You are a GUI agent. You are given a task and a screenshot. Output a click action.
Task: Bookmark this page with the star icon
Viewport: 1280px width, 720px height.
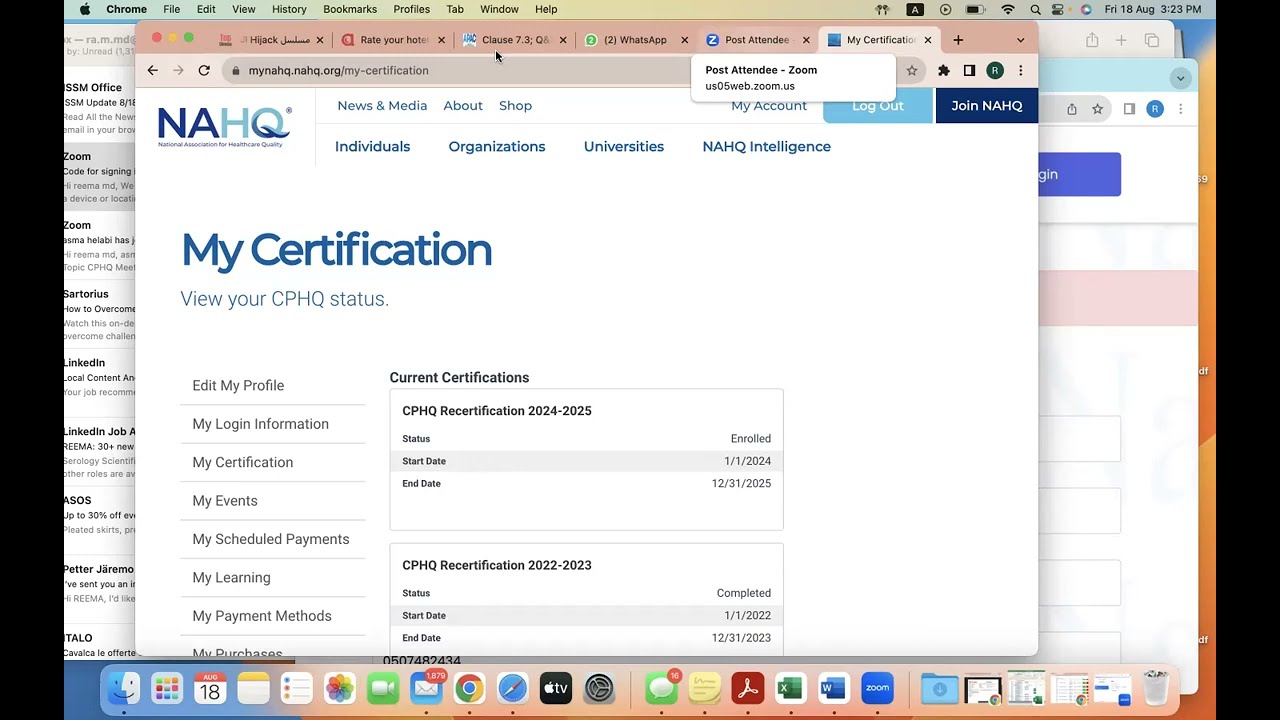click(x=912, y=71)
